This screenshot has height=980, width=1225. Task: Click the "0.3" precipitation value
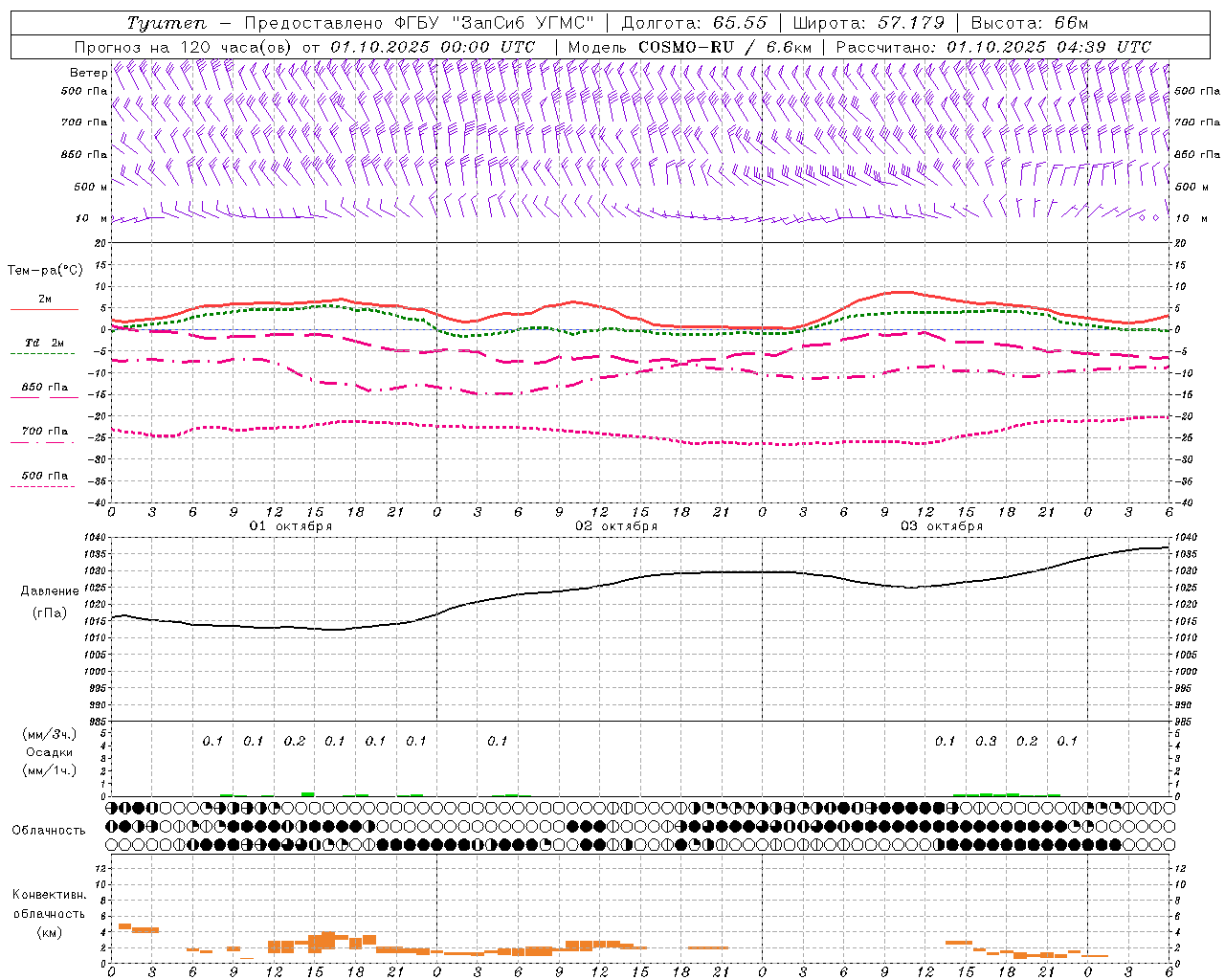point(986,741)
